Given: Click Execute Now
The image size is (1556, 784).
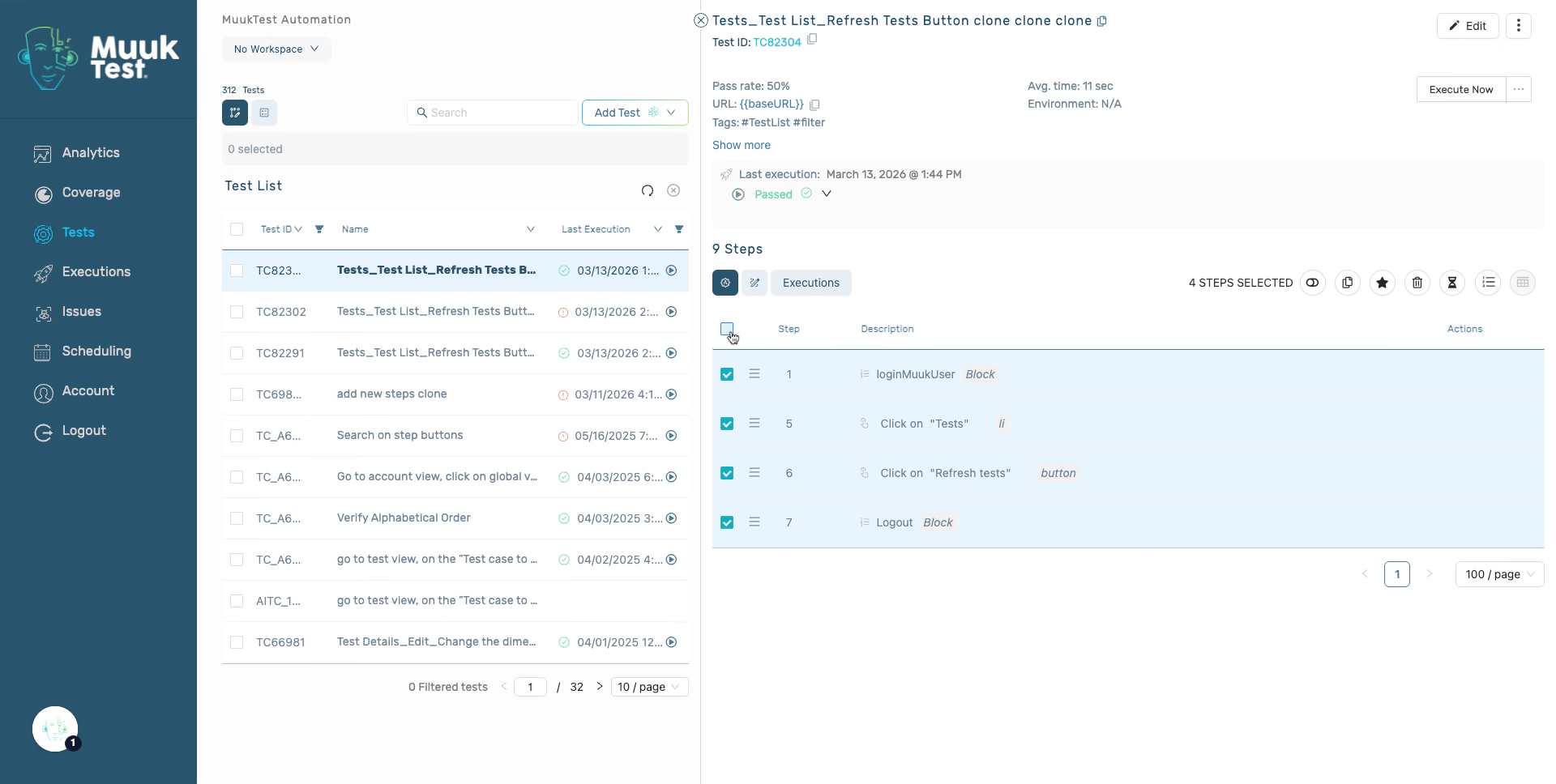Looking at the screenshot, I should (x=1461, y=89).
